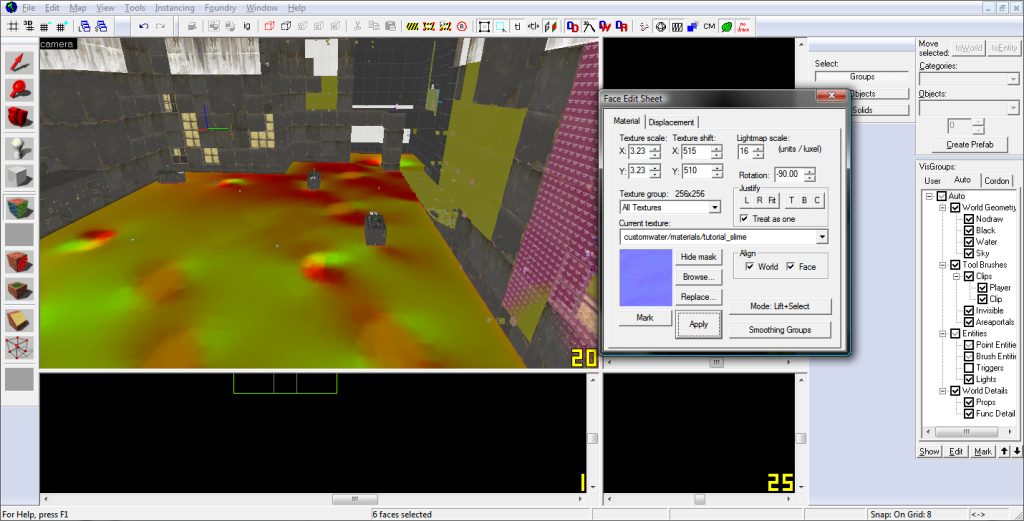The image size is (1024, 521).
Task: Click the blue texture preview swatch
Action: pyautogui.click(x=645, y=277)
